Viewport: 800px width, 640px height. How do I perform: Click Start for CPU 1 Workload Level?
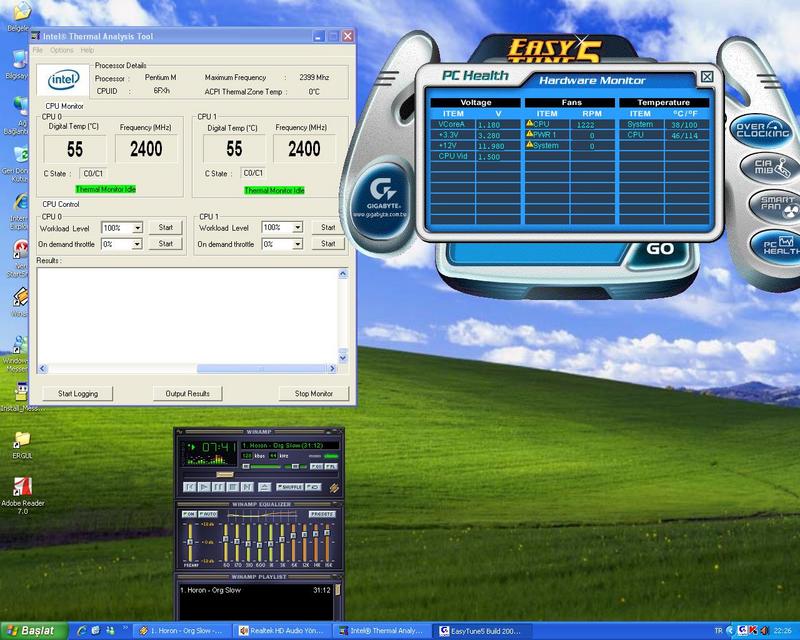click(x=328, y=227)
